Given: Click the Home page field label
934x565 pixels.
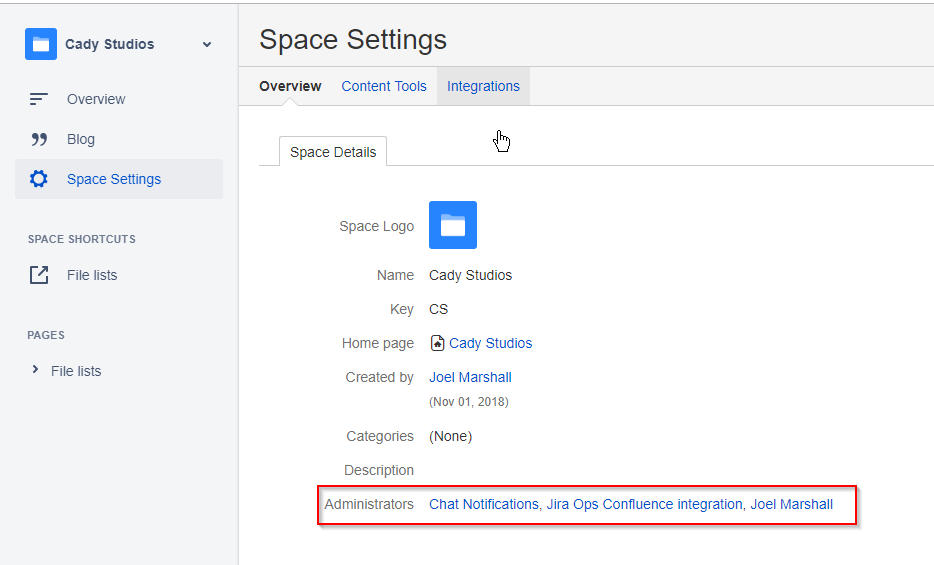Looking at the screenshot, I should pos(377,343).
